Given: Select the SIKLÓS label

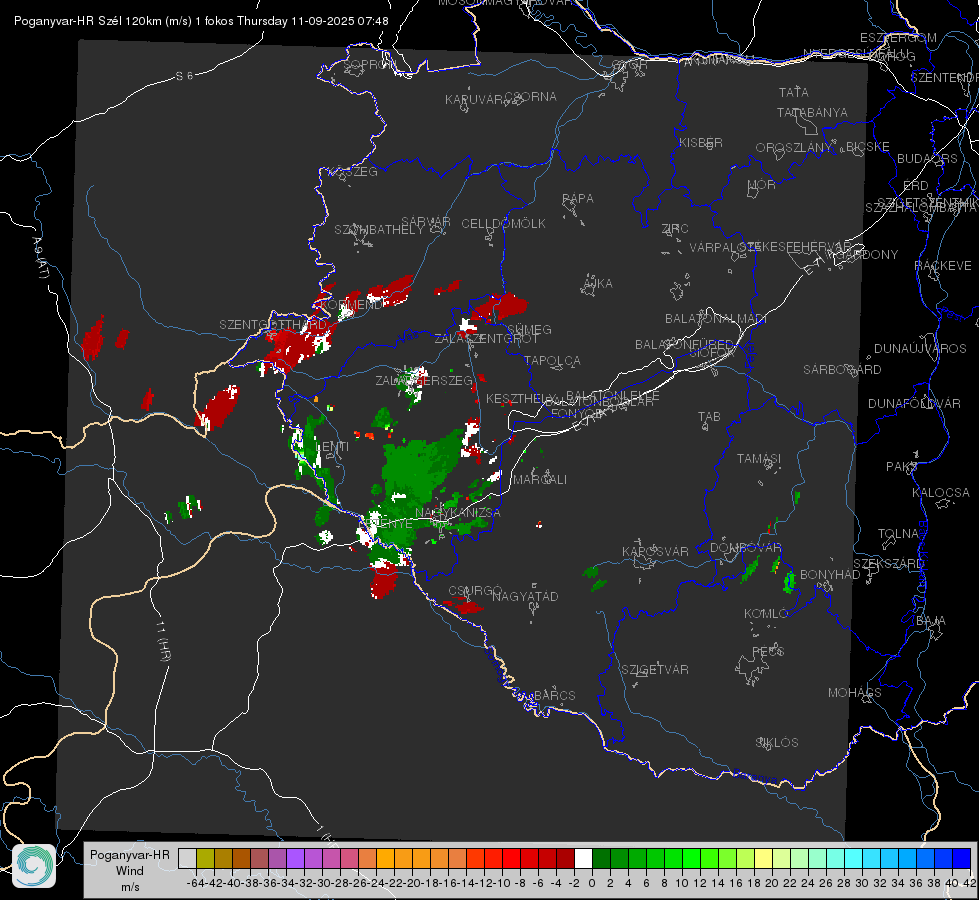Looking at the screenshot, I should (777, 743).
